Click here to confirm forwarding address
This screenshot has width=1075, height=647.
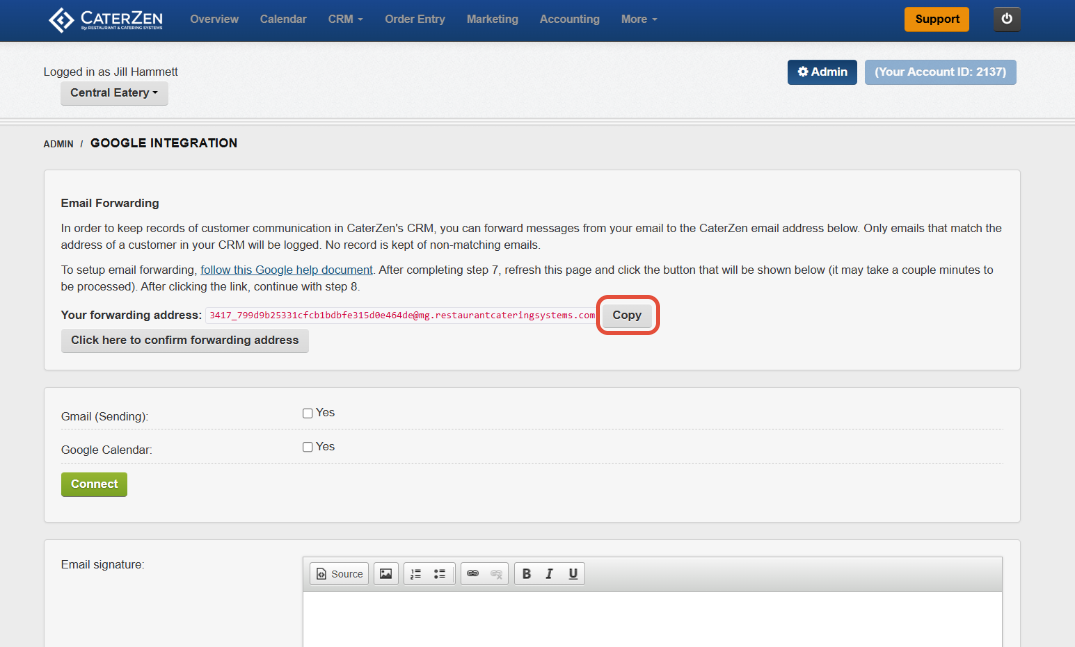185,341
